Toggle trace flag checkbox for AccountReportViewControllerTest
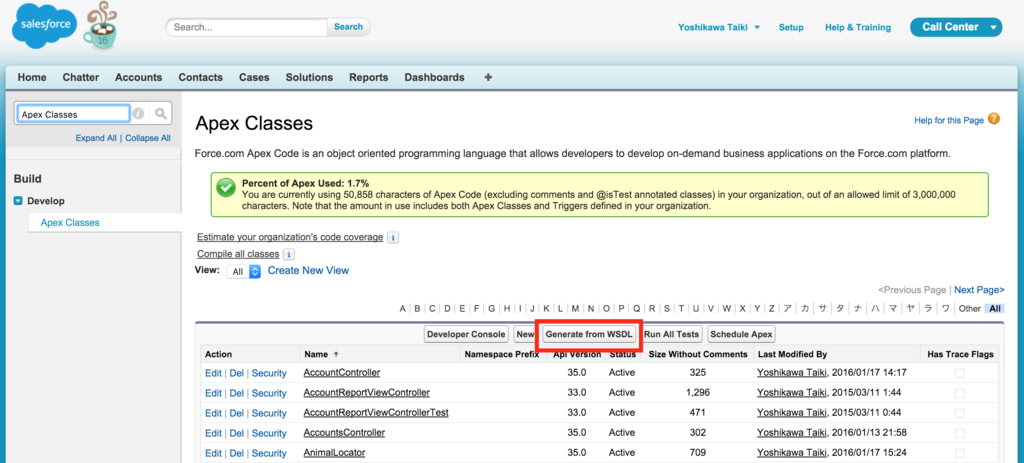The height and width of the screenshot is (463, 1024). [x=959, y=413]
